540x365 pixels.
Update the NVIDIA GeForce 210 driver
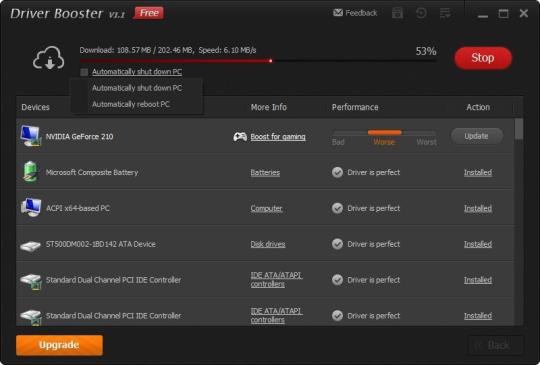[x=477, y=136]
